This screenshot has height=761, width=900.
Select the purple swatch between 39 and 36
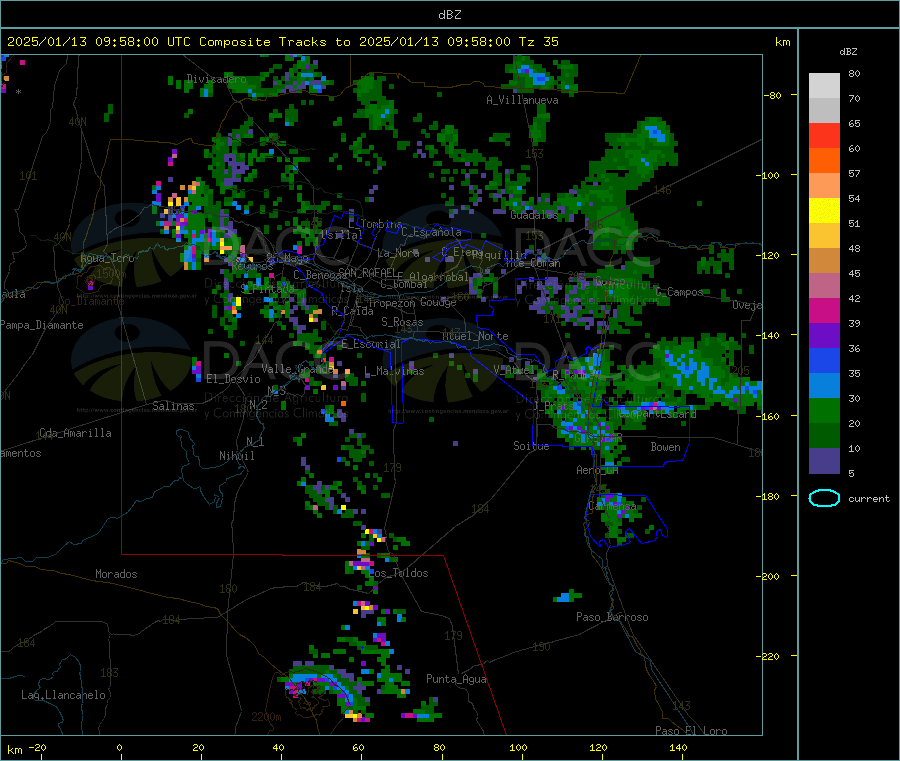point(824,336)
